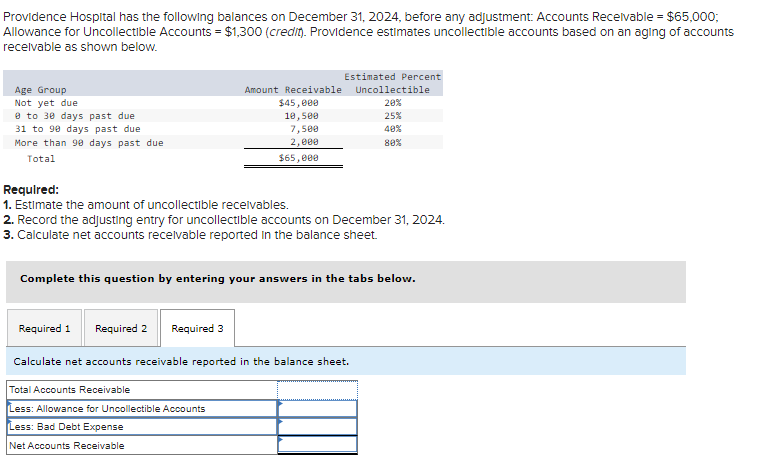Select the More than 90 days past due row
Image resolution: width=784 pixels, height=460 pixels.
point(223,142)
